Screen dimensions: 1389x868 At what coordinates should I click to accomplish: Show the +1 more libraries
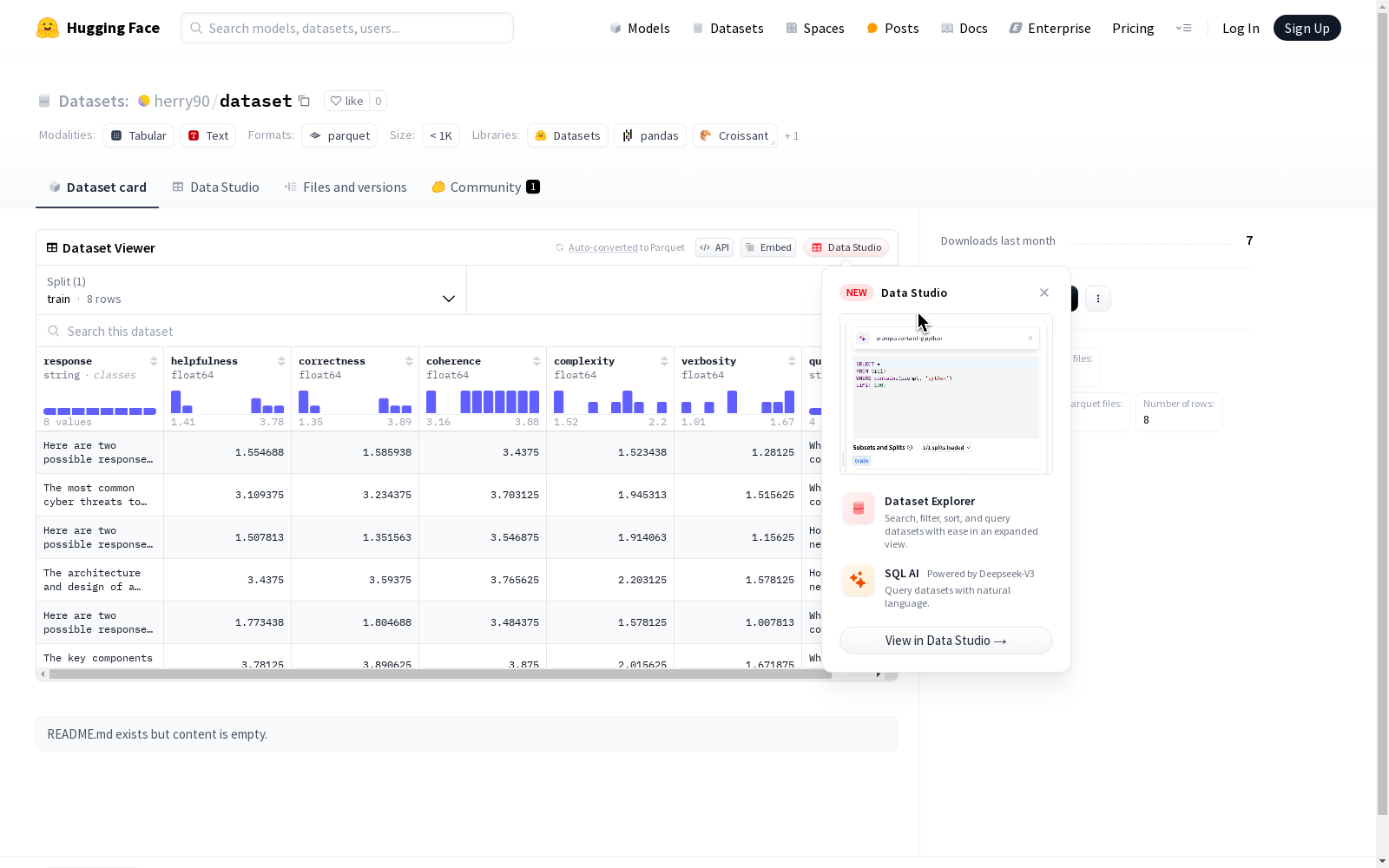[792, 135]
